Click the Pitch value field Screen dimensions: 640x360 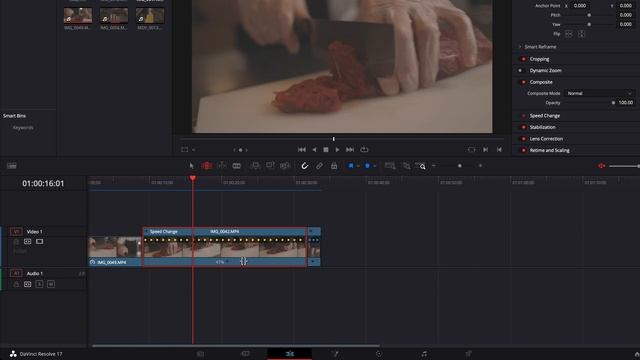tap(625, 15)
